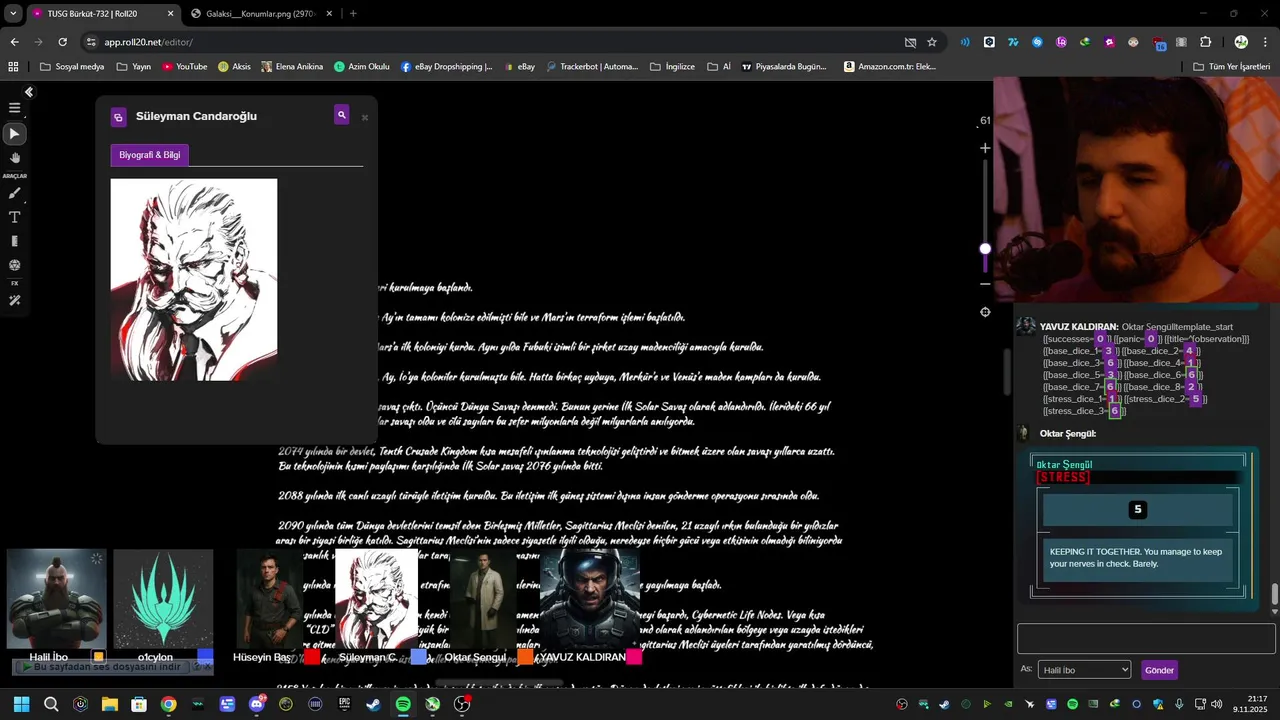Click the chat message input box

click(x=1146, y=639)
